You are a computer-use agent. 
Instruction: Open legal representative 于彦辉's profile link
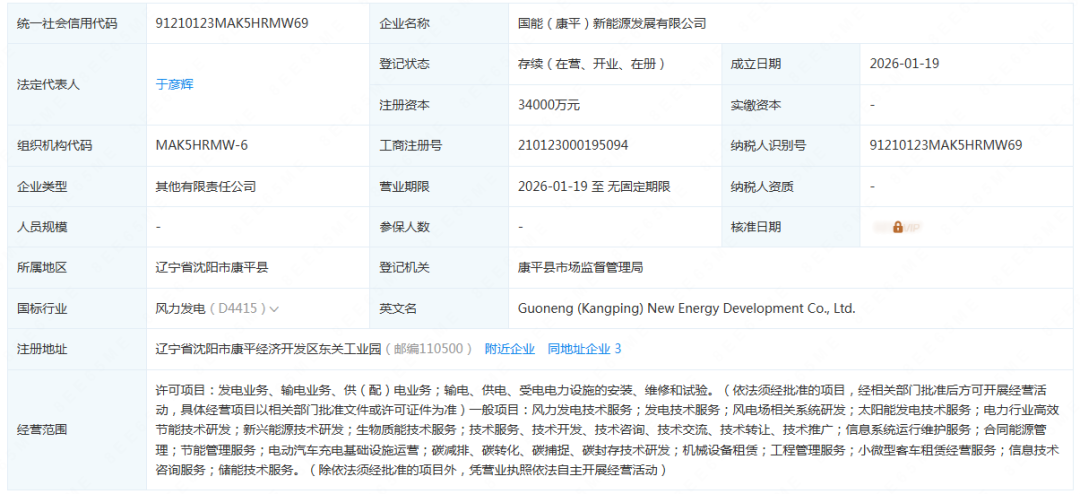175,84
